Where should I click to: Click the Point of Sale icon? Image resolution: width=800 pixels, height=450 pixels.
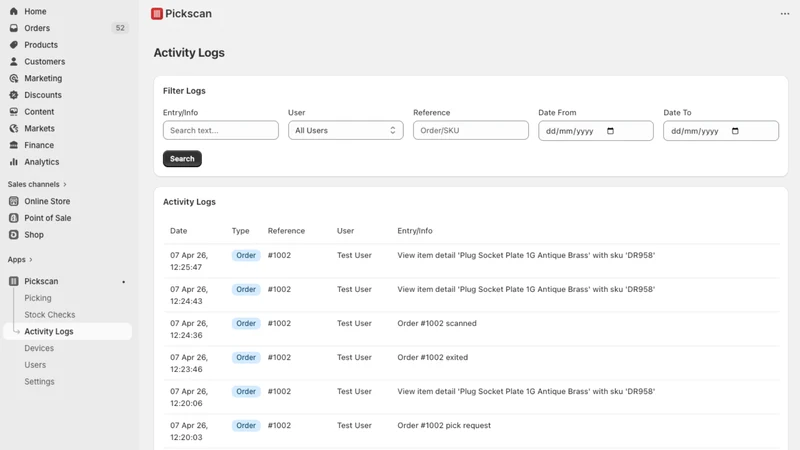pyautogui.click(x=14, y=218)
